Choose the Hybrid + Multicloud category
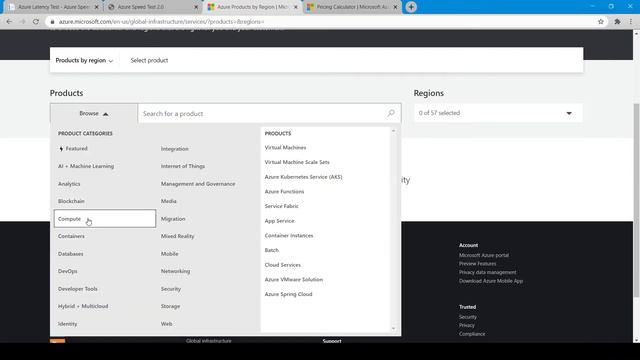 tap(83, 306)
